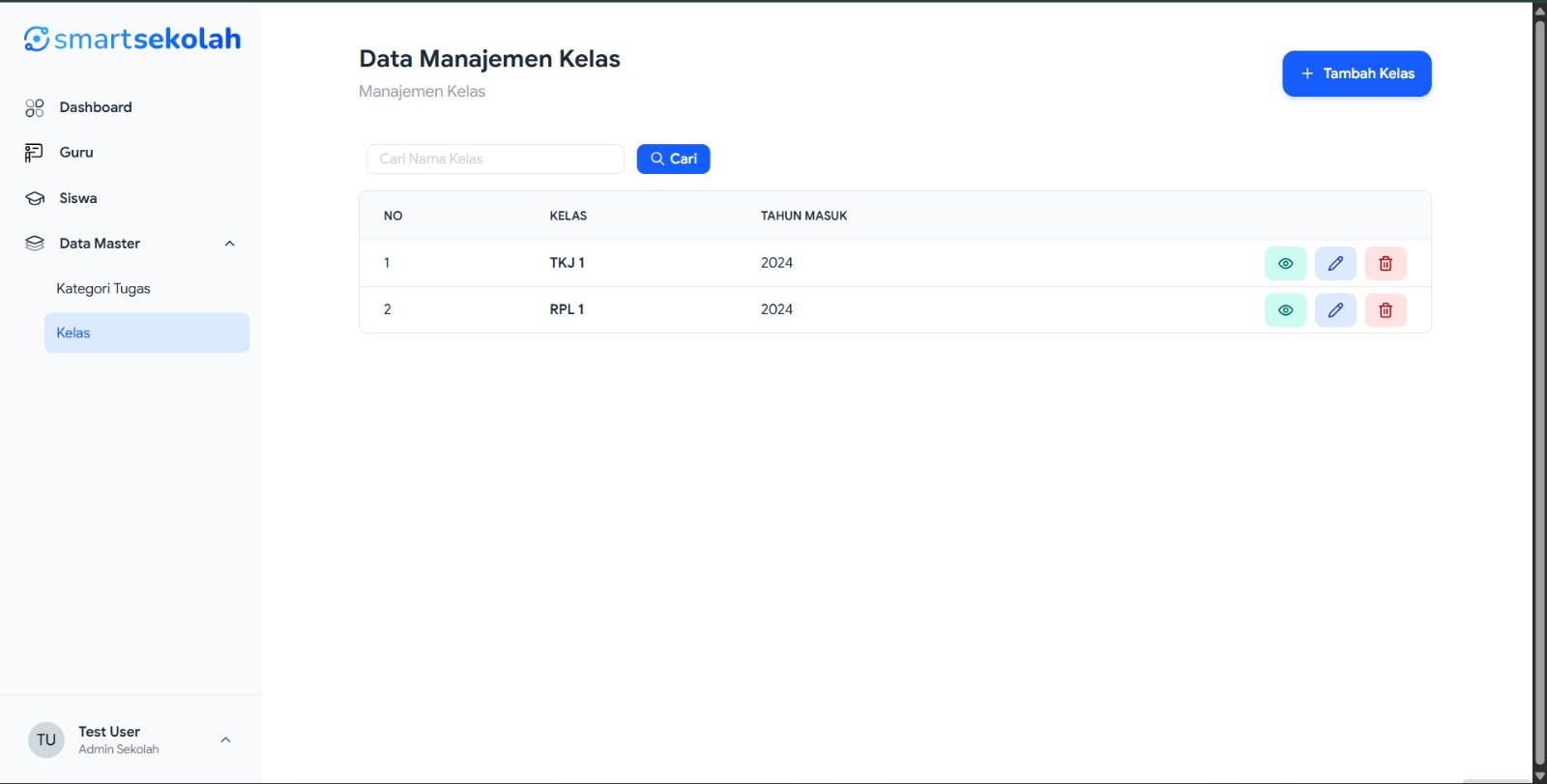This screenshot has width=1547, height=784.
Task: View TKJ 1 class details via eye icon
Action: (x=1285, y=263)
